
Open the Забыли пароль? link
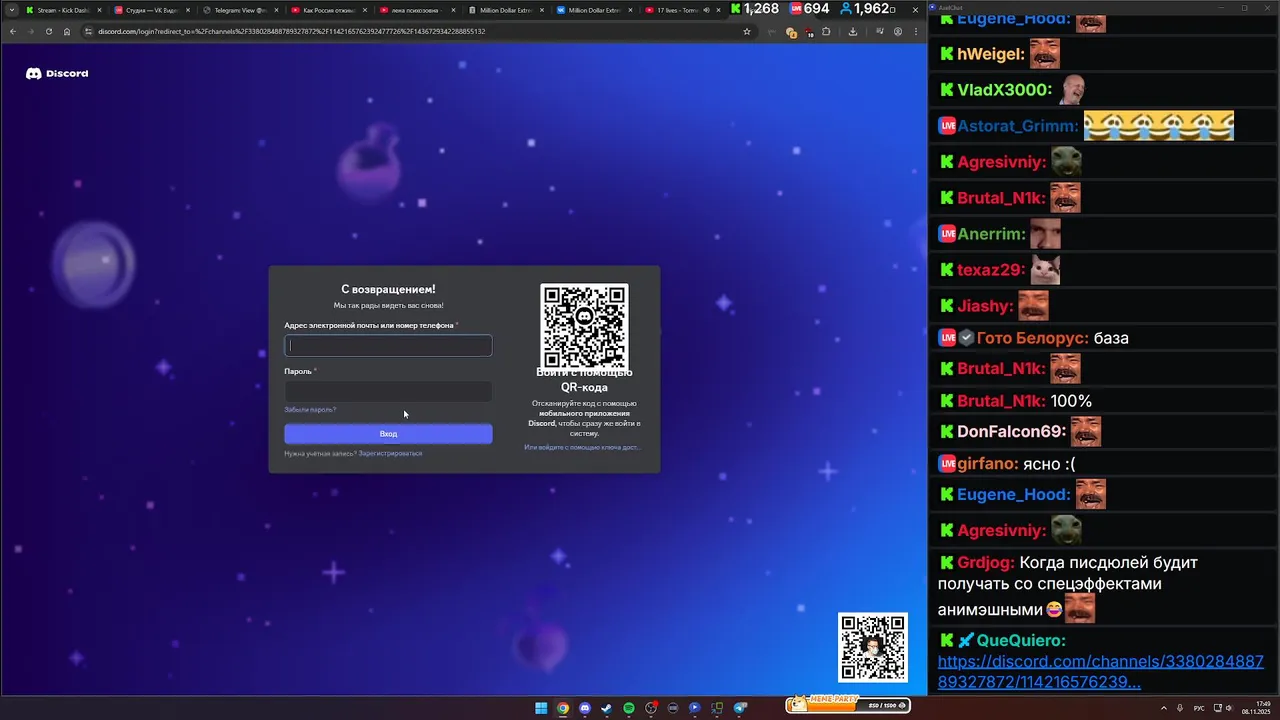pyautogui.click(x=310, y=410)
